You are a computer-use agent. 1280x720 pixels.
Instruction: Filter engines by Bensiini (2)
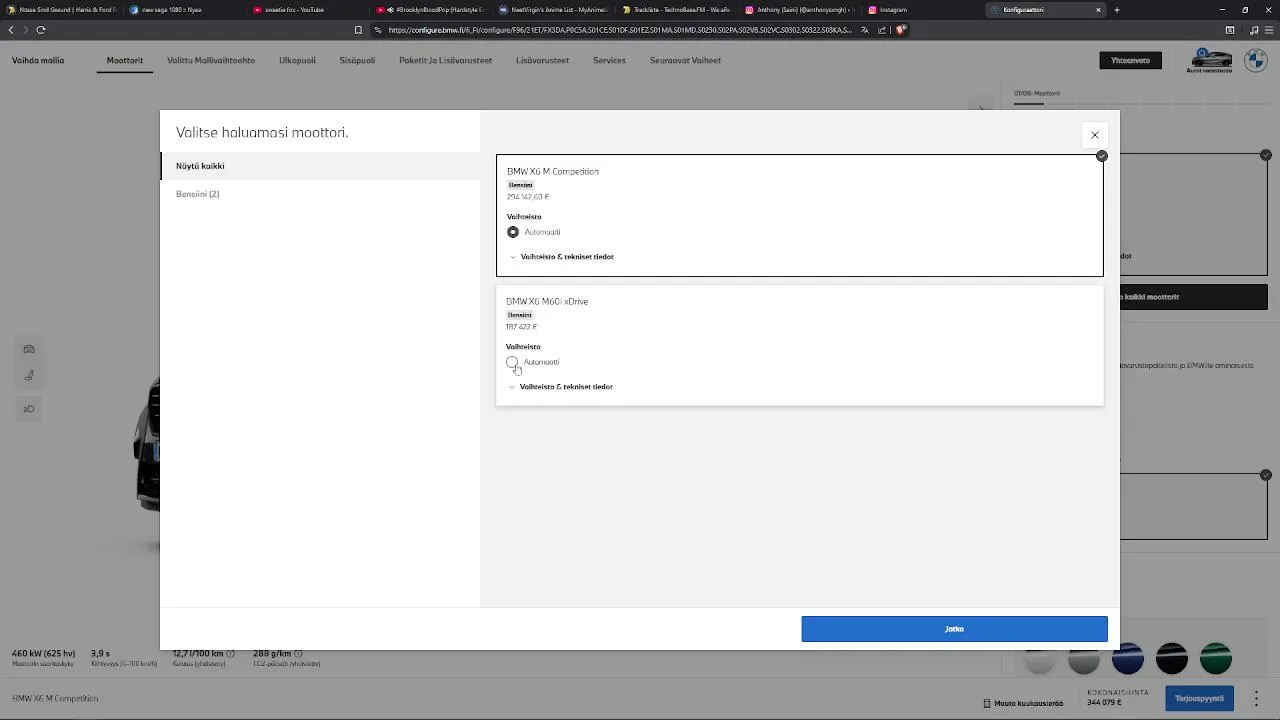(x=197, y=194)
